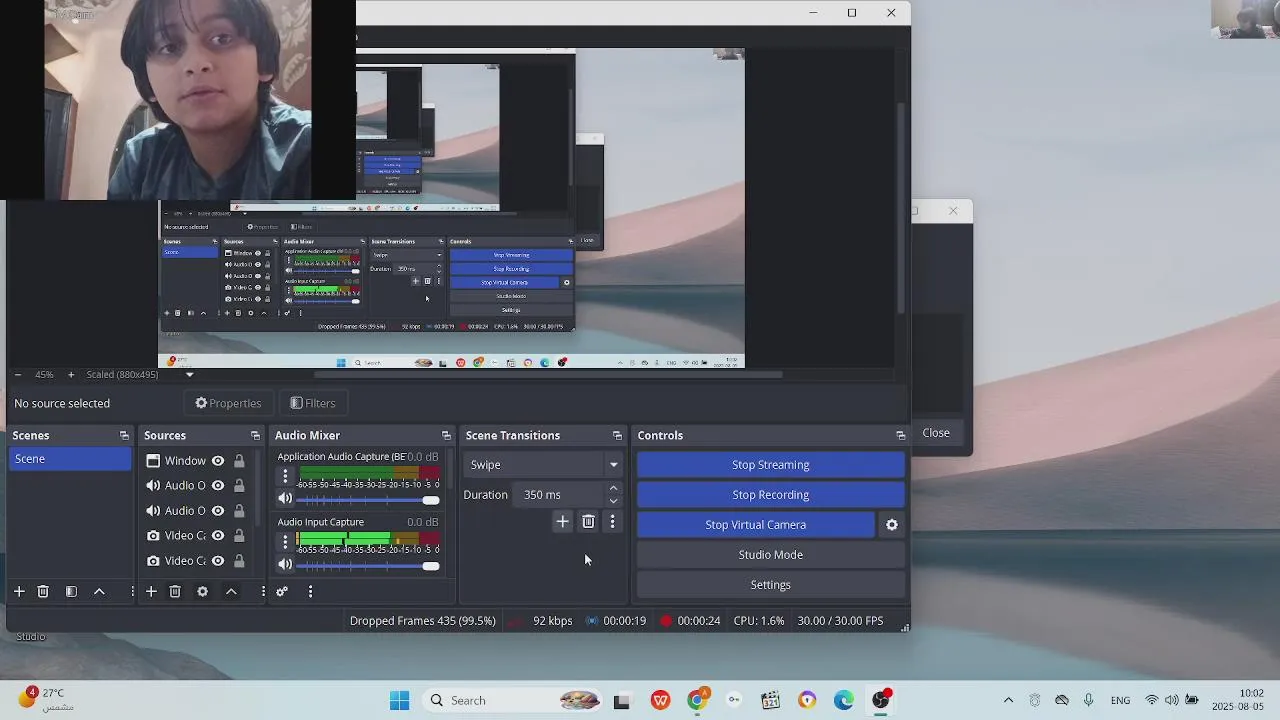The height and width of the screenshot is (720, 1280).
Task: Open Audio Input Capture three-dot options
Action: [x=285, y=541]
